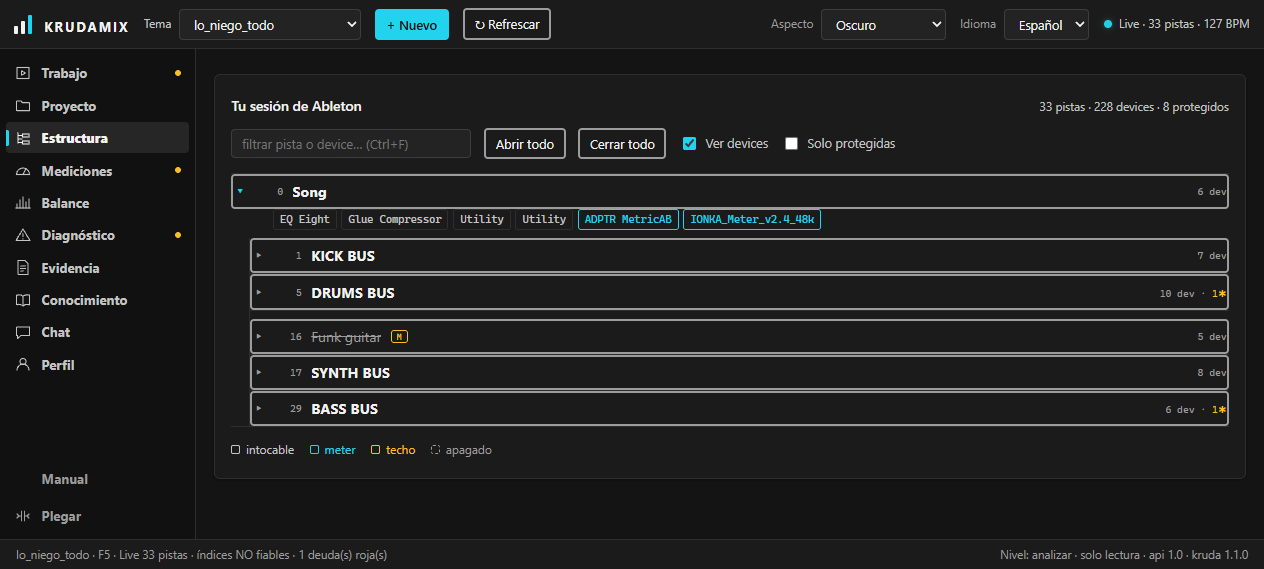Click the Chat bubble icon
Viewport: 1264px width, 569px height.
click(x=23, y=332)
